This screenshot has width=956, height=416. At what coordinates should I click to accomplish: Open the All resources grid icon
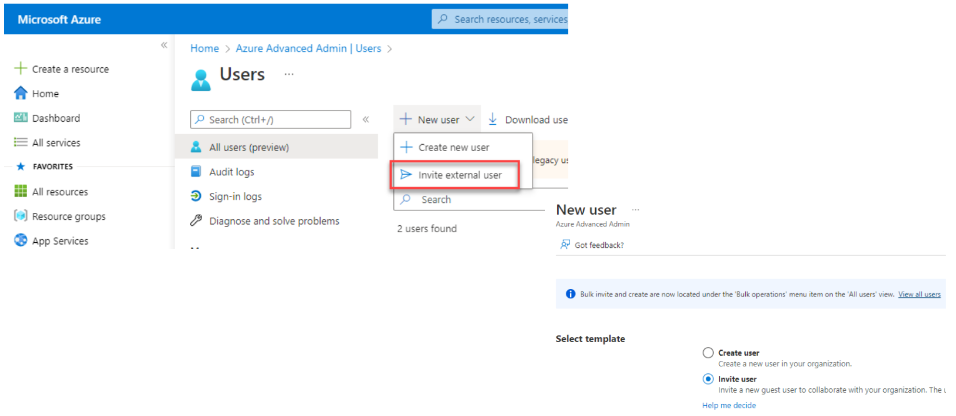click(x=20, y=192)
